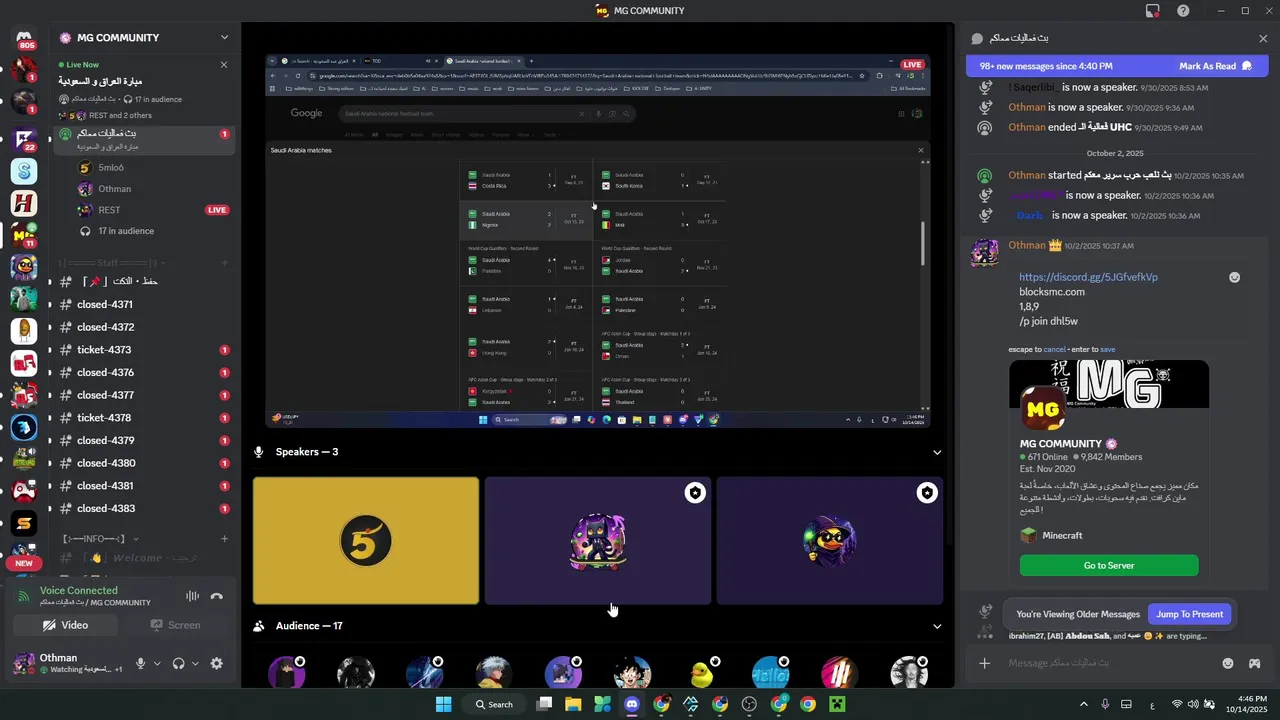
Task: Open yellow 5 speaker tile
Action: (x=366, y=541)
